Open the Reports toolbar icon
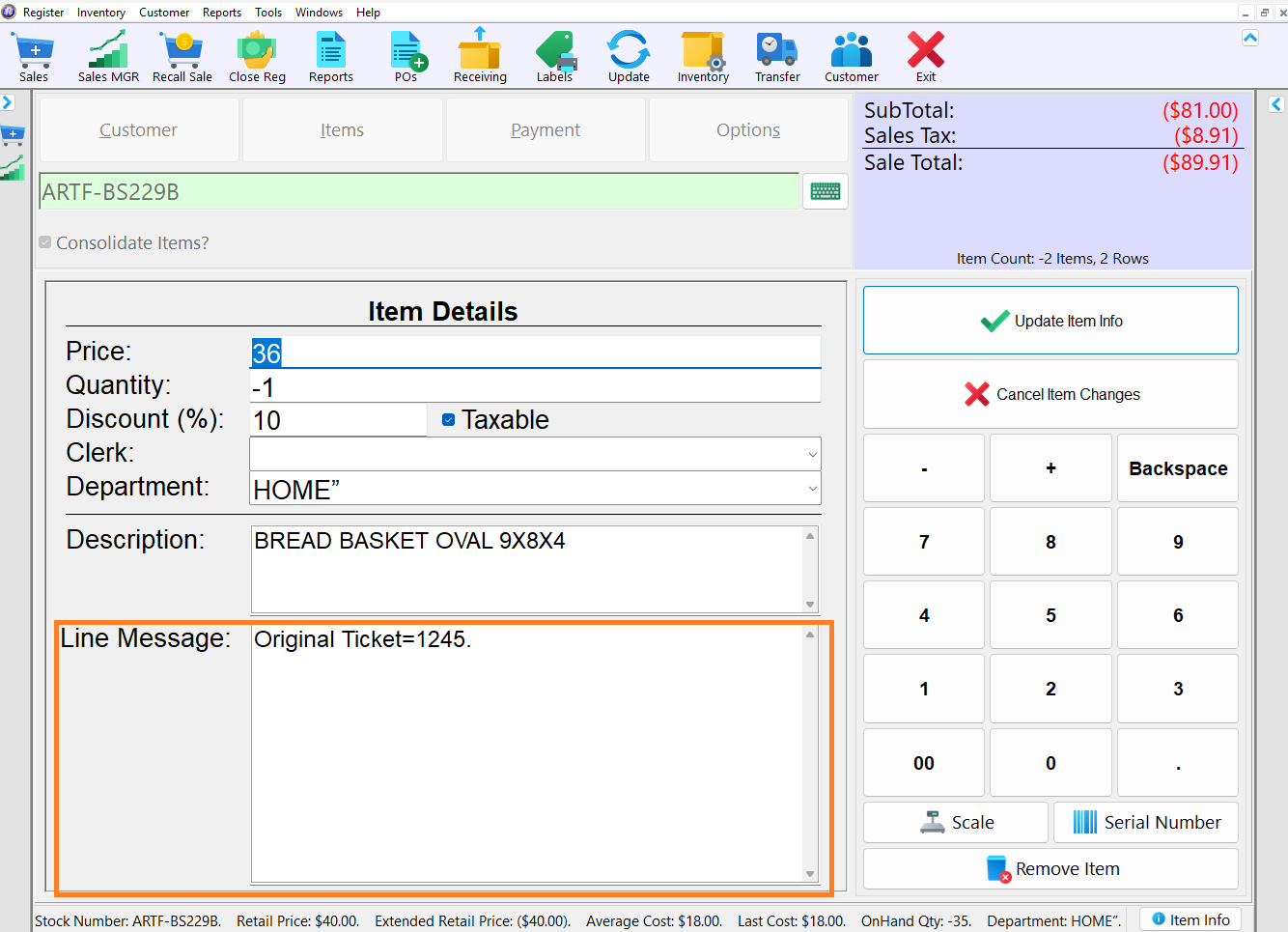1288x932 pixels. coord(331,57)
